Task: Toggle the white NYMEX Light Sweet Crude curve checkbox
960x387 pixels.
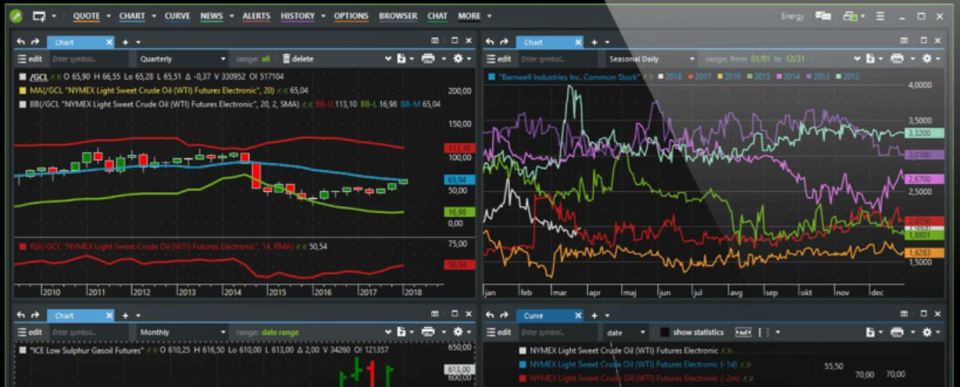Action: (x=522, y=351)
